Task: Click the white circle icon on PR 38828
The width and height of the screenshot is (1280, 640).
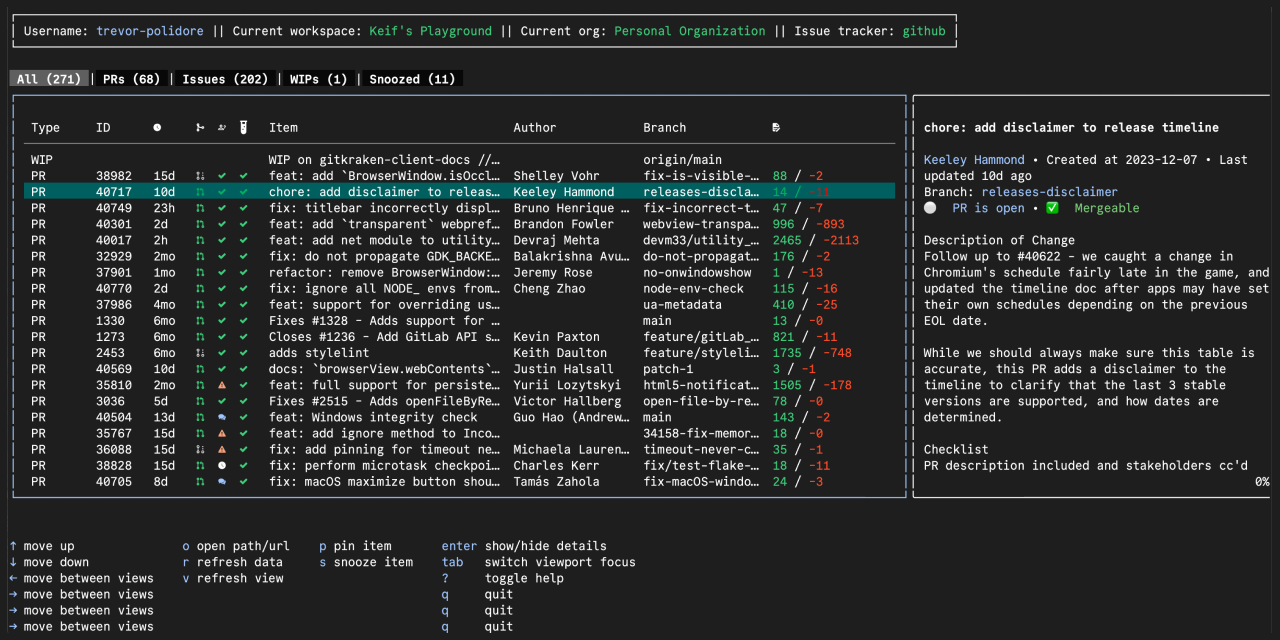Action: [x=222, y=465]
